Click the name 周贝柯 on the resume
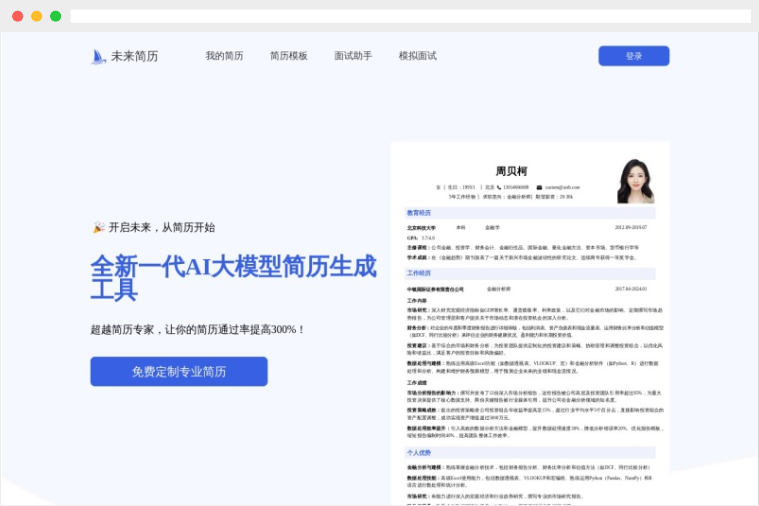 point(511,171)
